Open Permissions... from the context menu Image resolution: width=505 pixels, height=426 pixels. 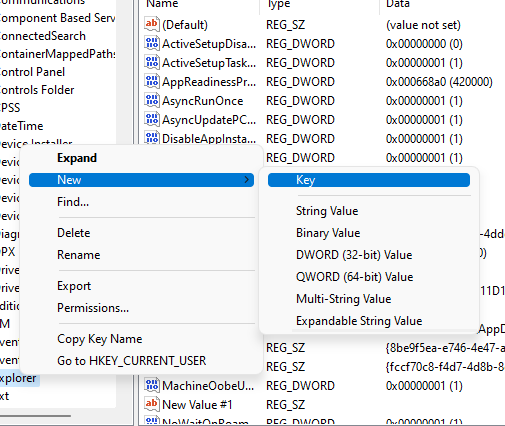(x=141, y=308)
